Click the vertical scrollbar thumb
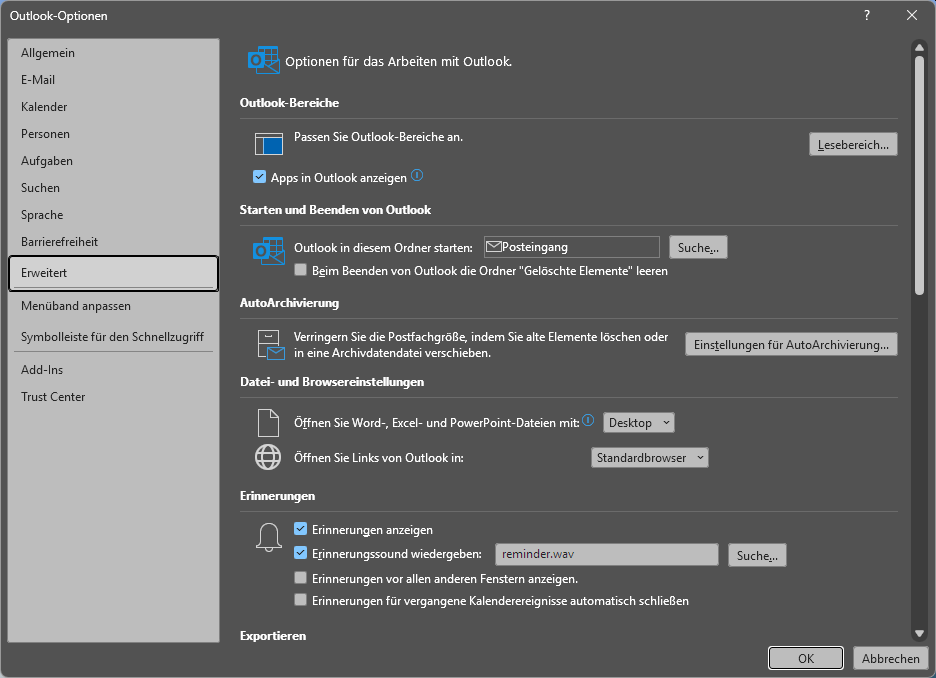The width and height of the screenshot is (936, 678). pyautogui.click(x=919, y=175)
